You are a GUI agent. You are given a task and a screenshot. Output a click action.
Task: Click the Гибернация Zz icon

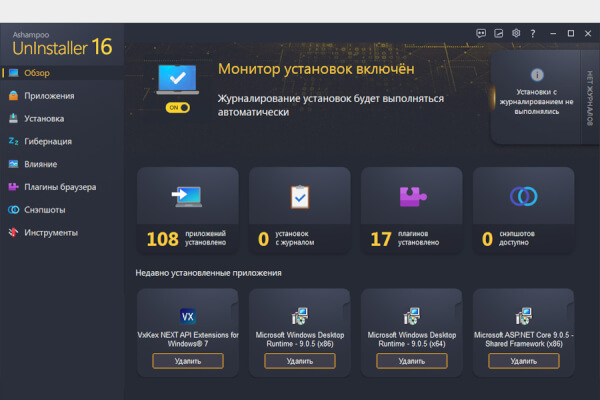(13, 141)
